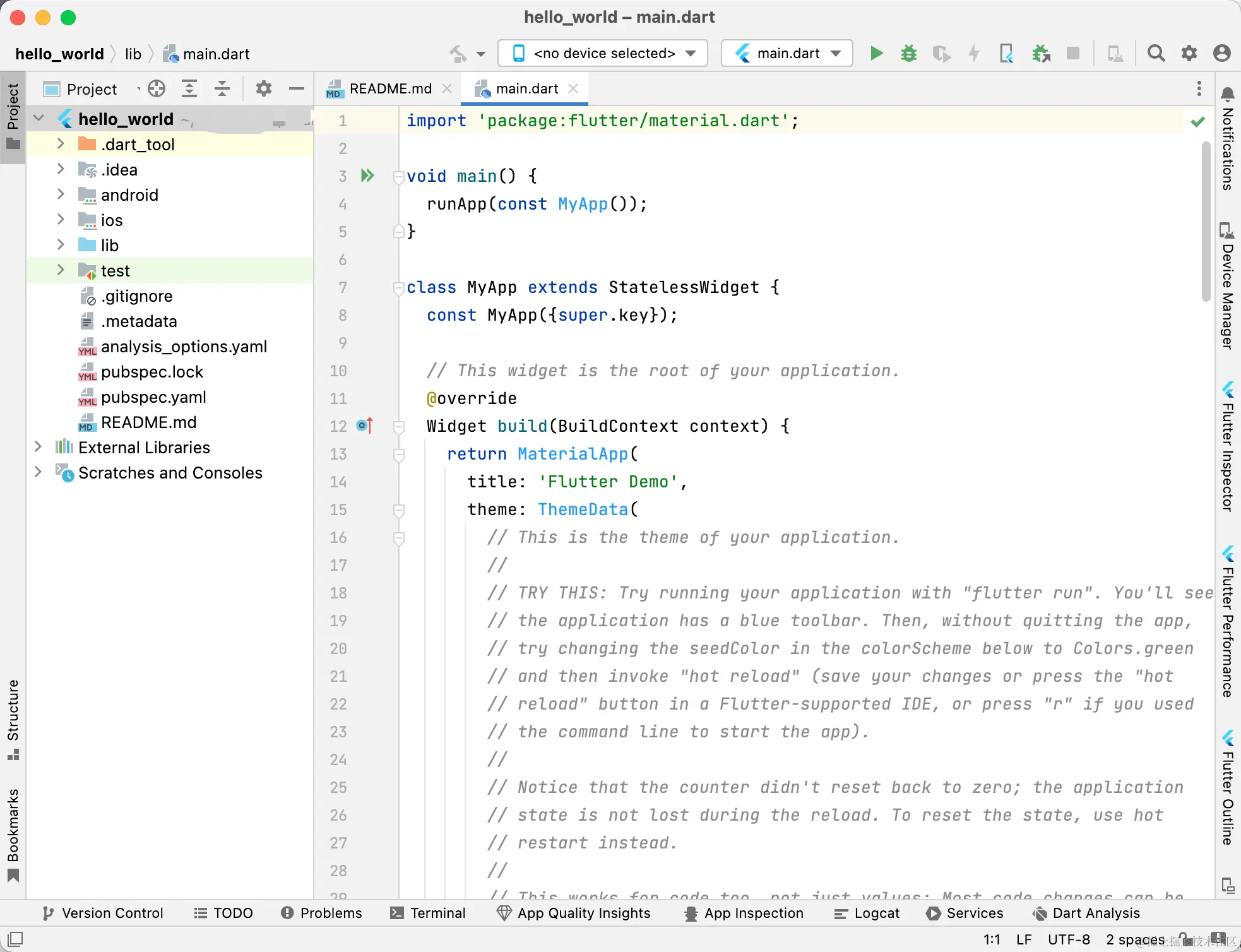Open the Services tool window
This screenshot has height=952, width=1241.
(x=965, y=913)
